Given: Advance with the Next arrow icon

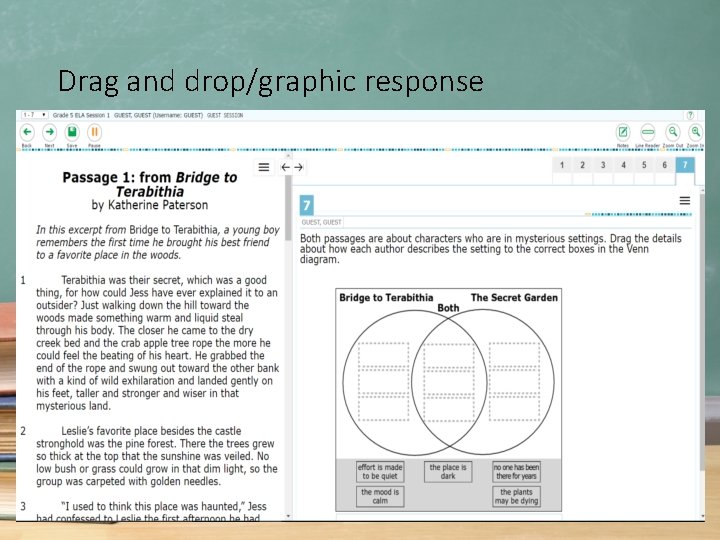Looking at the screenshot, I should pyautogui.click(x=49, y=132).
